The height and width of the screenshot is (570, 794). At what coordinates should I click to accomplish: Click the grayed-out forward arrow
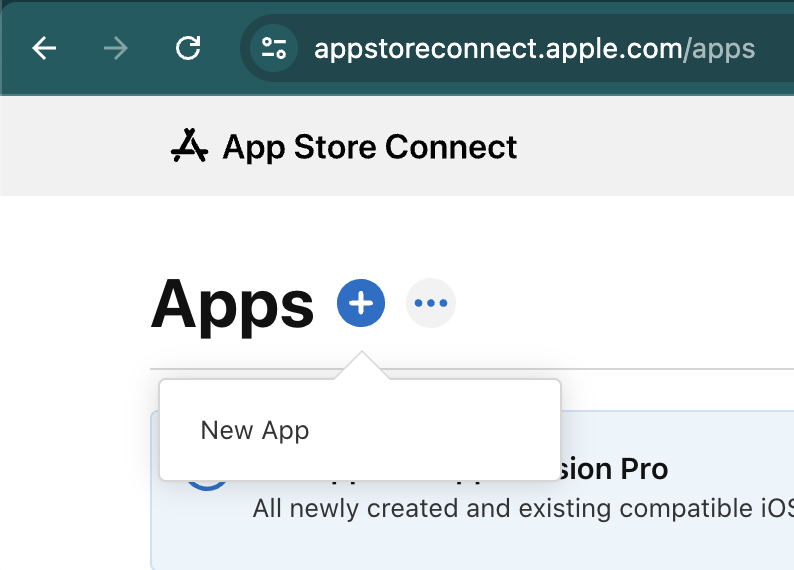click(116, 48)
